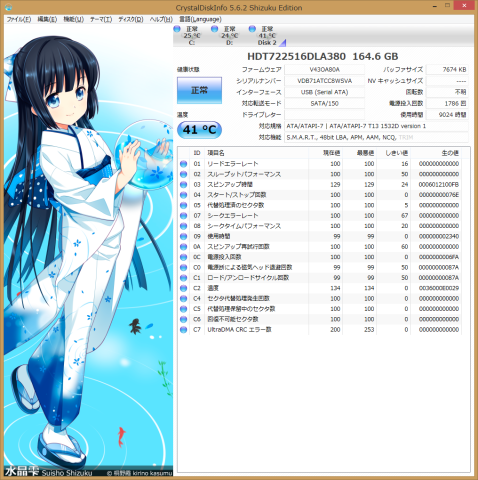Select Disk 2 status orb
The image size is (478, 480).
click(252, 29)
